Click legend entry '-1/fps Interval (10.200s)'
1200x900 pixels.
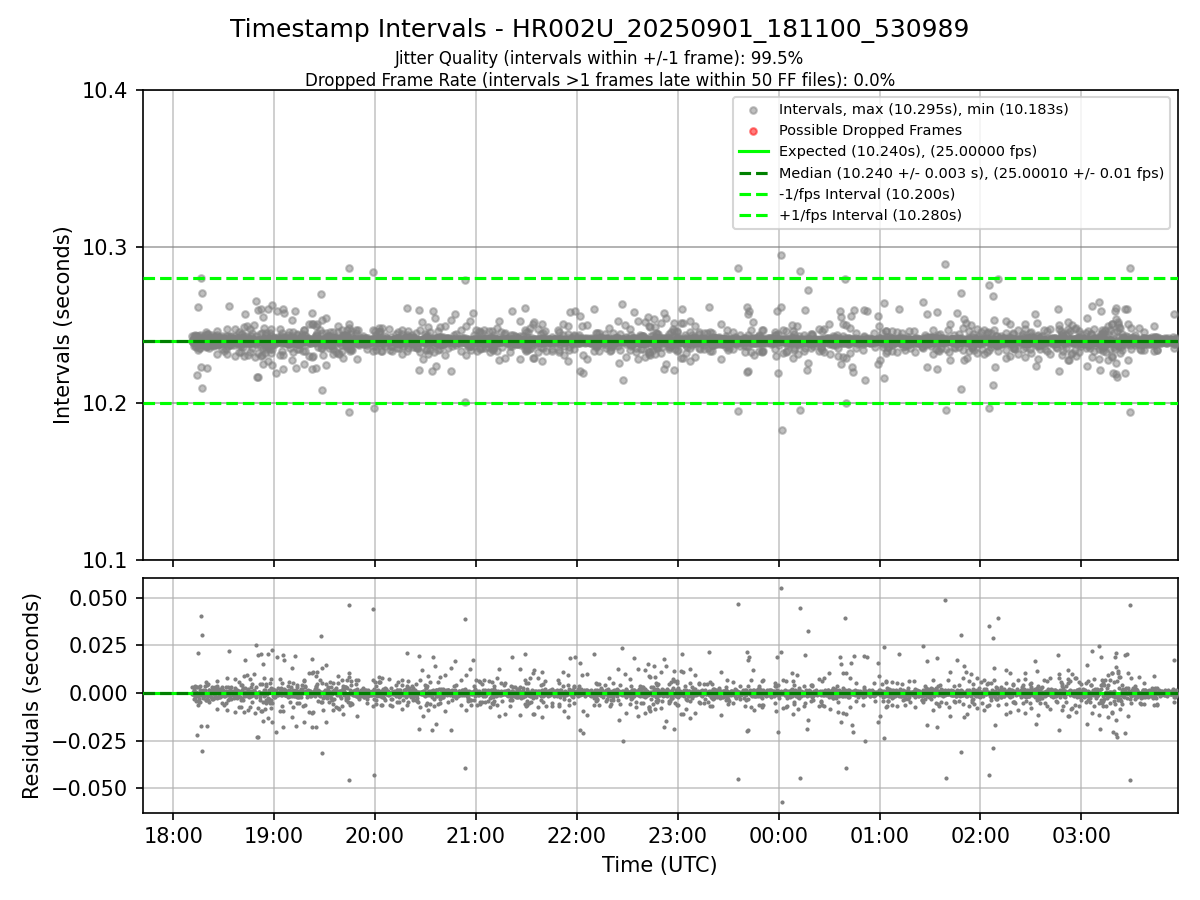pyautogui.click(x=866, y=193)
